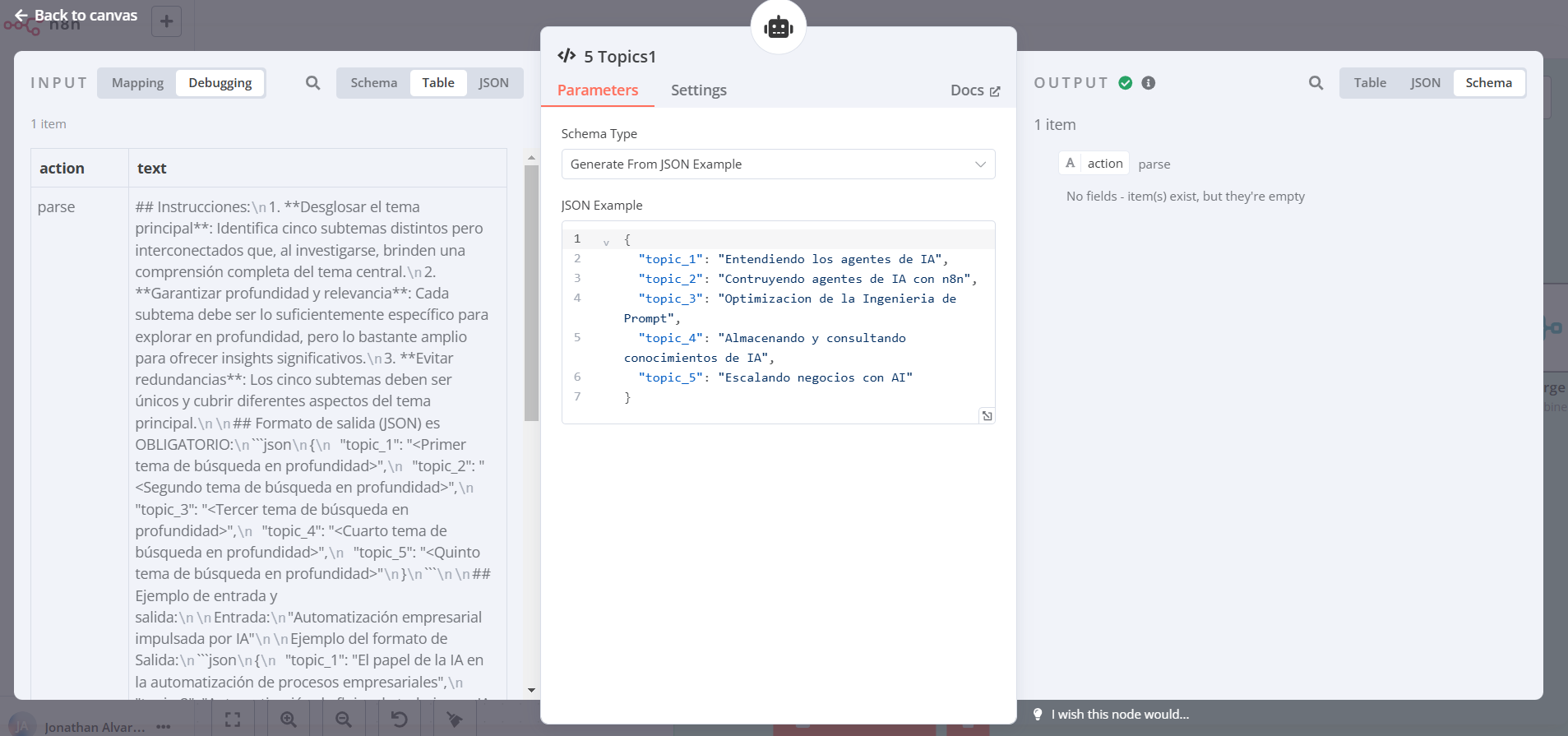Open the Settings tab
Viewport: 1568px width, 736px height.
(699, 90)
